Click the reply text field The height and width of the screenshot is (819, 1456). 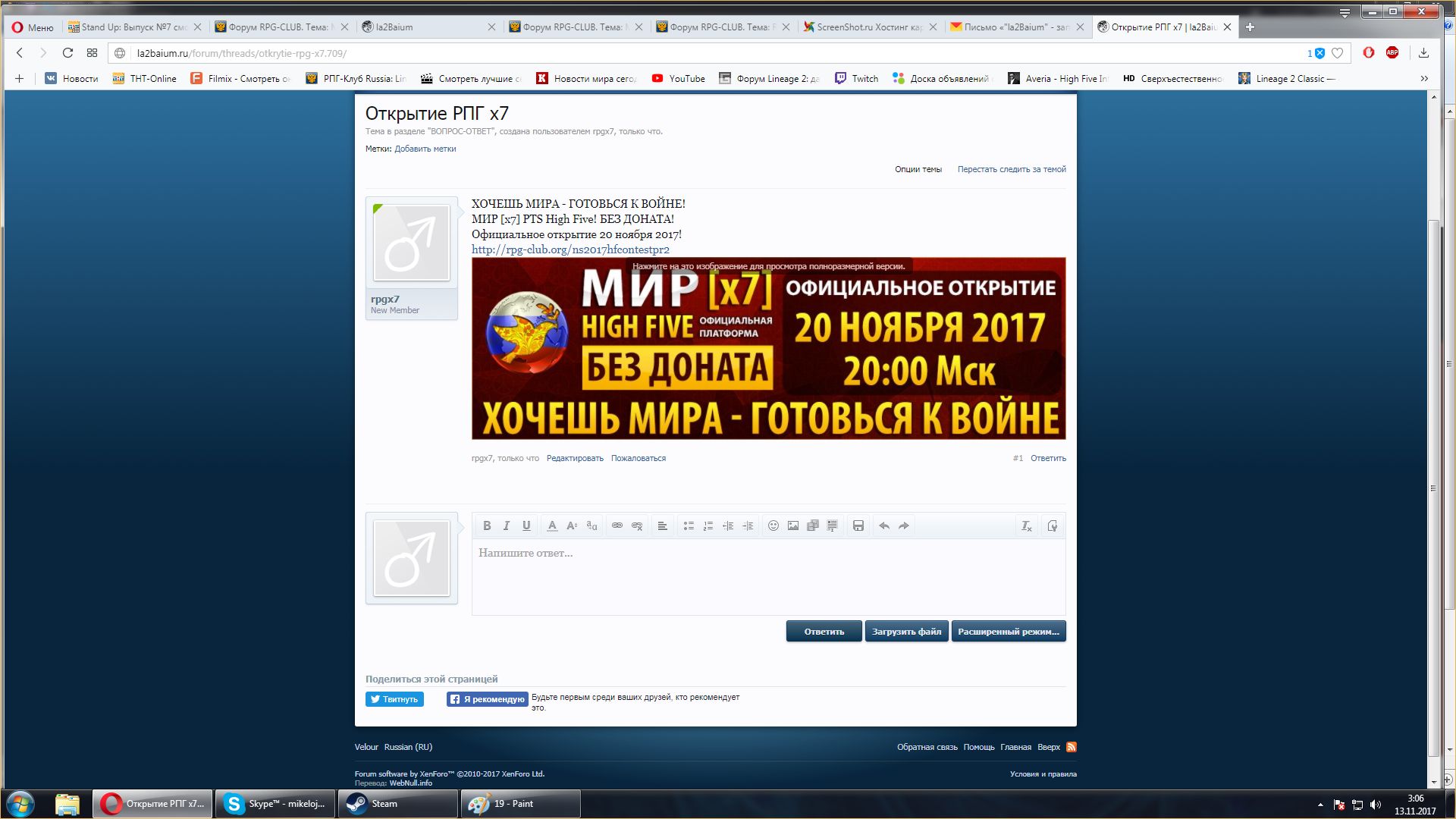767,576
